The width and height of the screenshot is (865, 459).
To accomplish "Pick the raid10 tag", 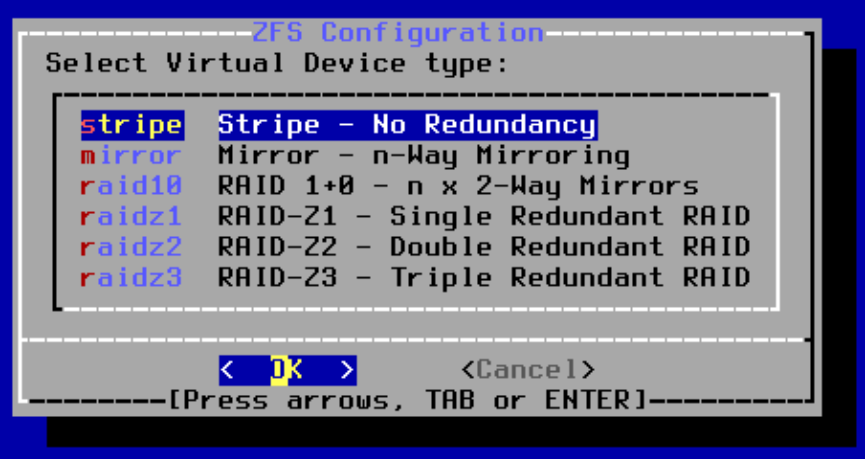I will (132, 186).
